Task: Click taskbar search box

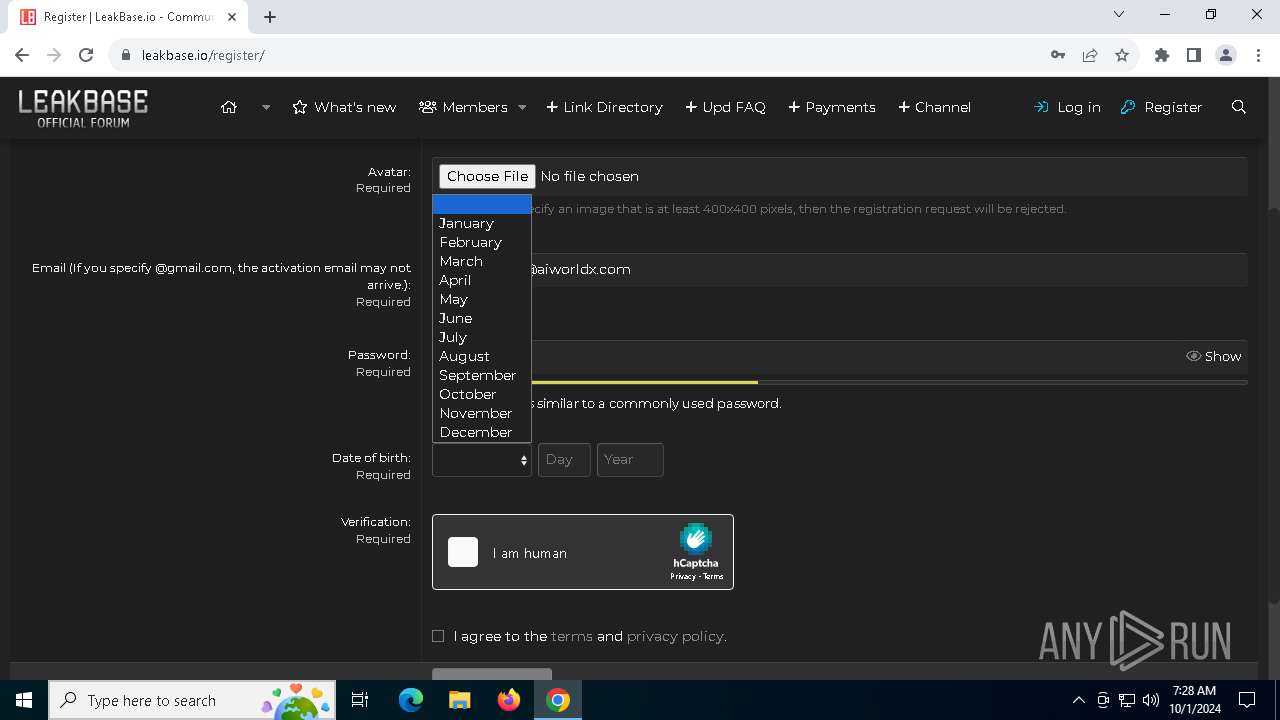Action: [x=192, y=700]
